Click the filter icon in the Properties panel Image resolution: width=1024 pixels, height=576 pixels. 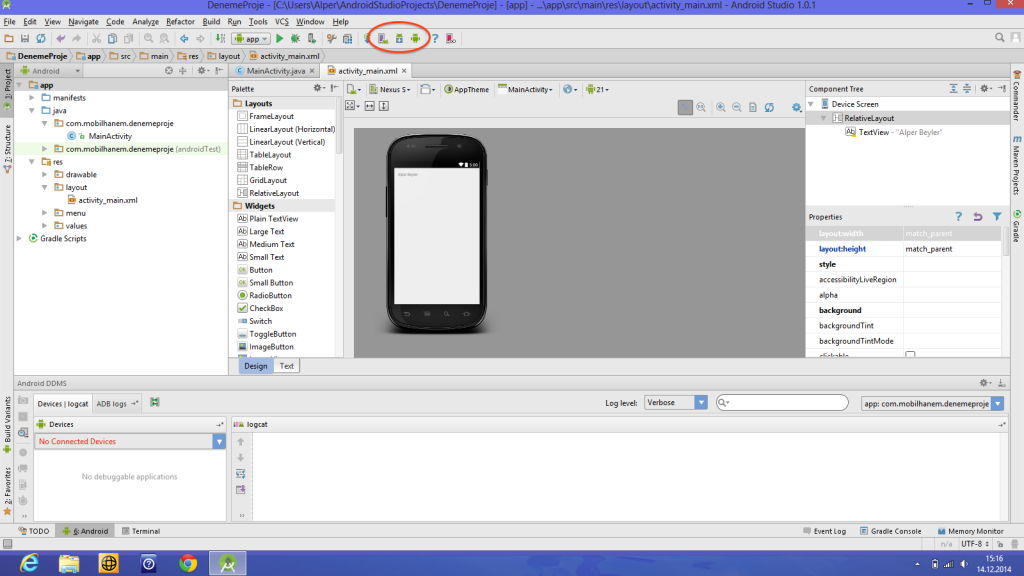(x=997, y=216)
